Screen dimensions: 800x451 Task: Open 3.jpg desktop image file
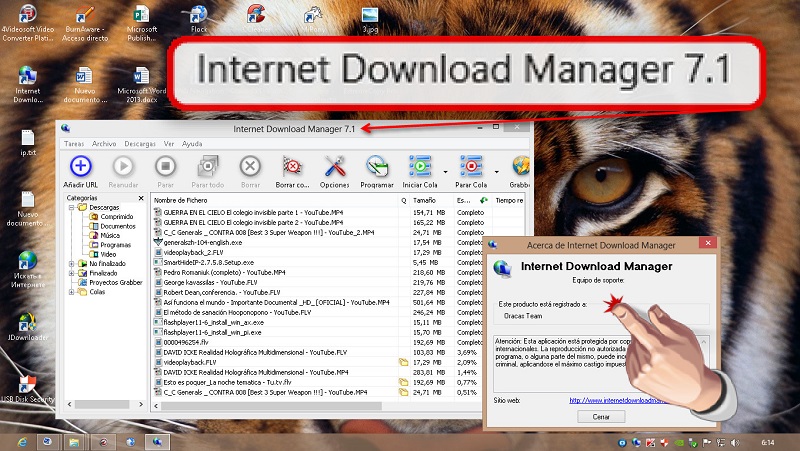click(370, 20)
